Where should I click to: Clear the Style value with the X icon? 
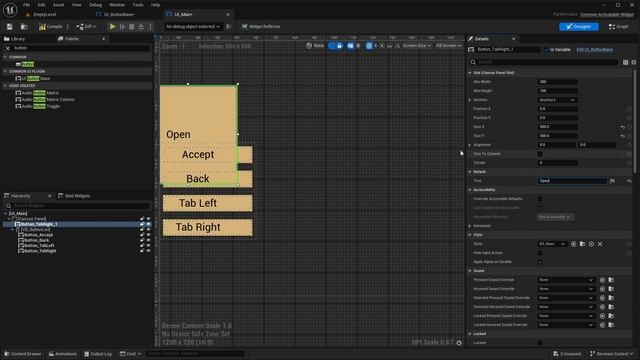click(600, 244)
